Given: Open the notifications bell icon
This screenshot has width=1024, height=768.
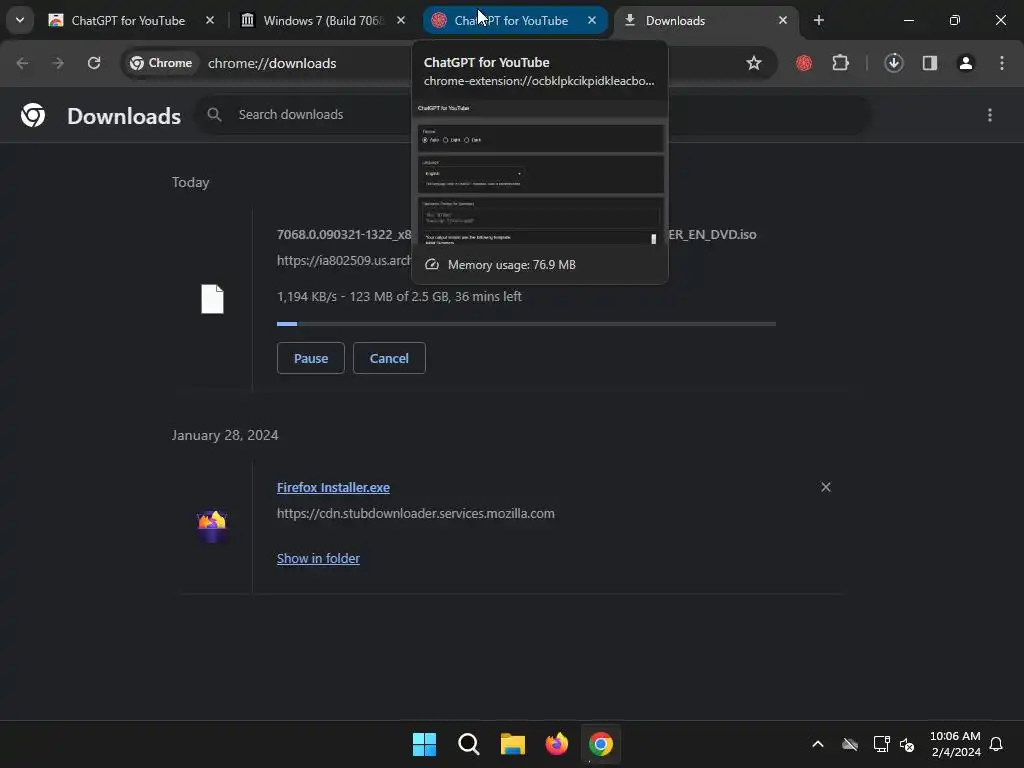Looking at the screenshot, I should [997, 744].
